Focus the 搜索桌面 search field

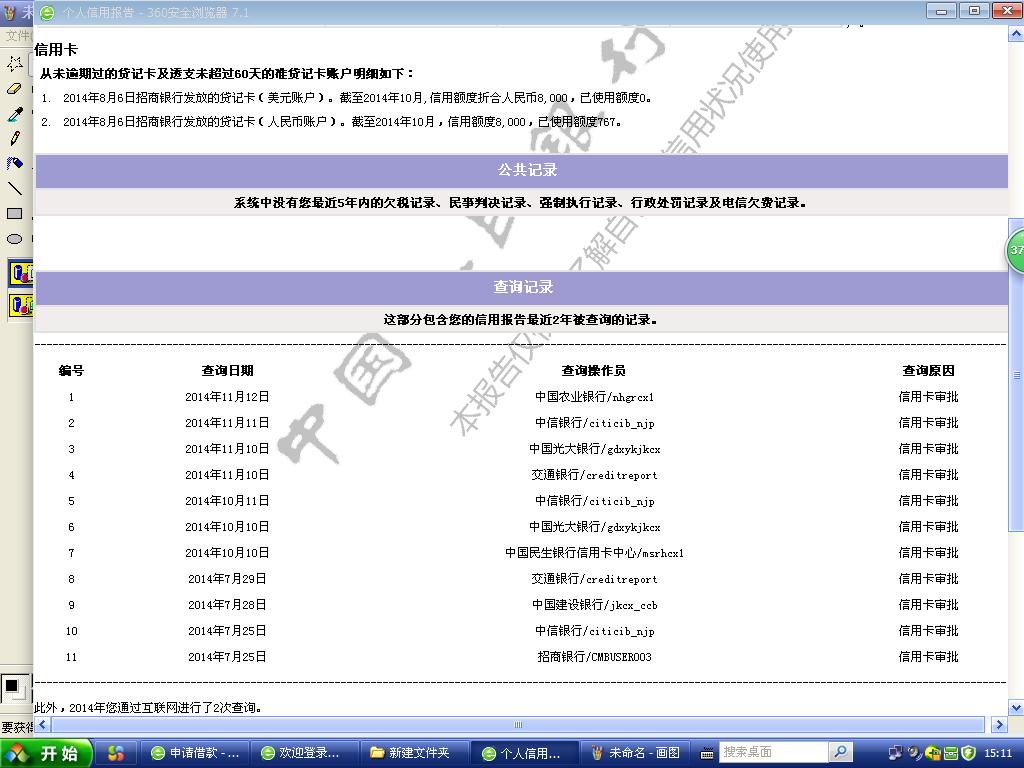(x=773, y=752)
